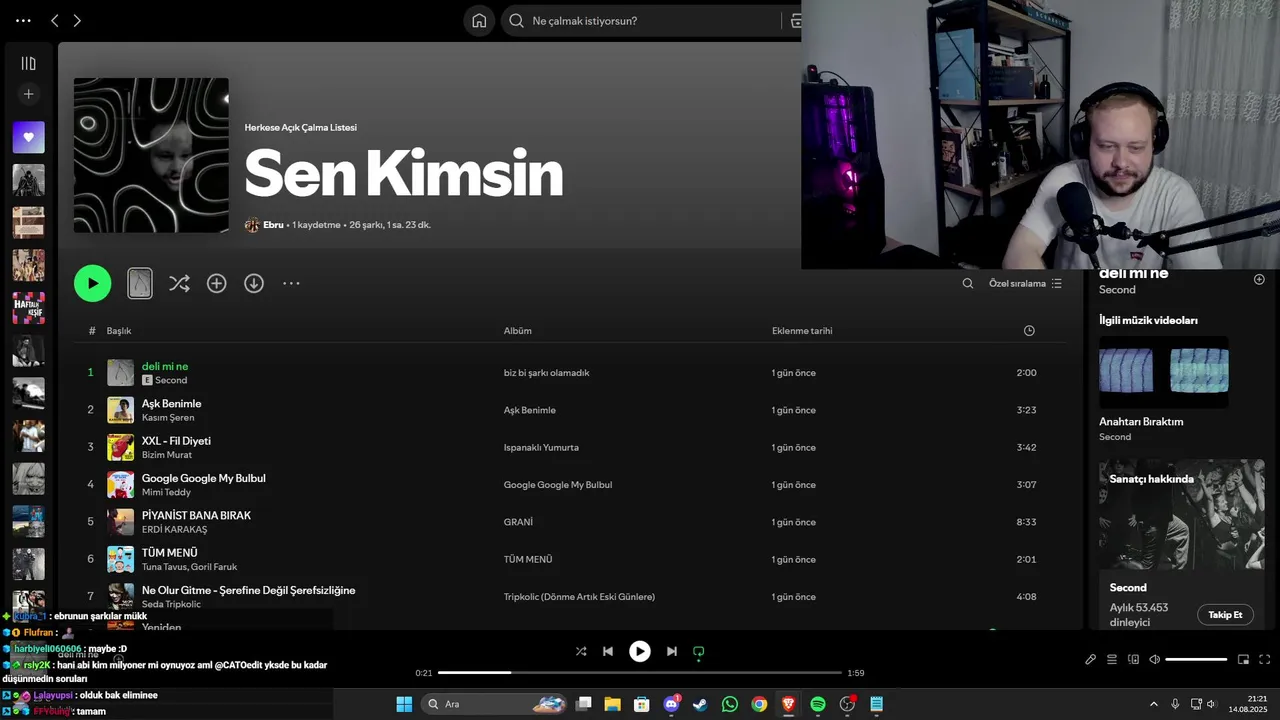Go back with the left arrow
1280x720 pixels.
[55, 20]
